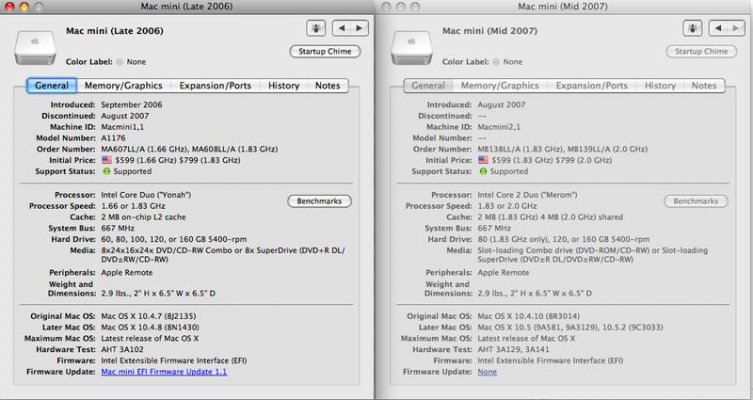Select General tab in Late 2006 window
Screen dimensions: 753x400
[51, 85]
